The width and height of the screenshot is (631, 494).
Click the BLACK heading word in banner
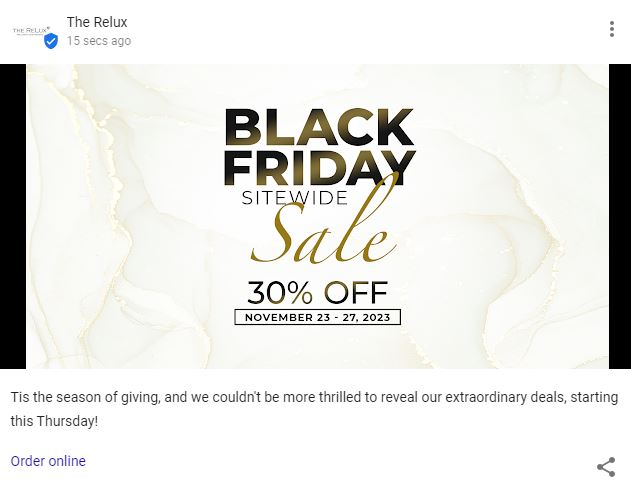(x=318, y=128)
